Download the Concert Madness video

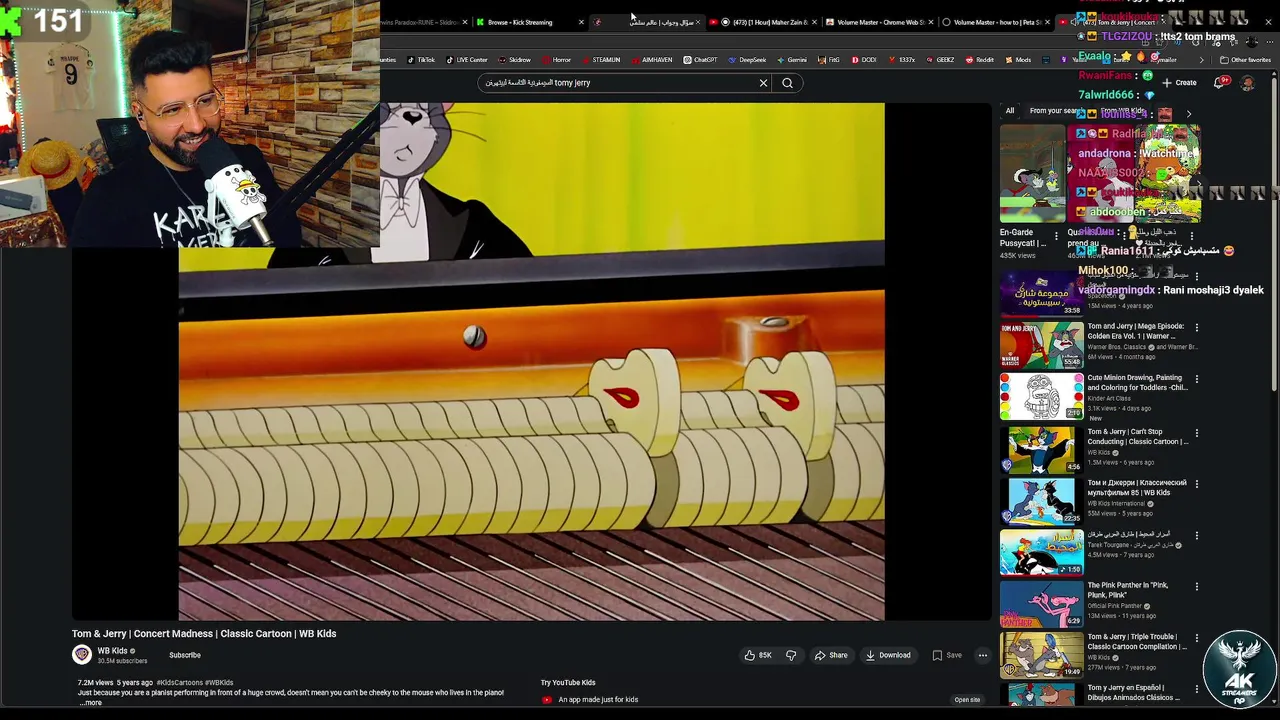tap(888, 655)
